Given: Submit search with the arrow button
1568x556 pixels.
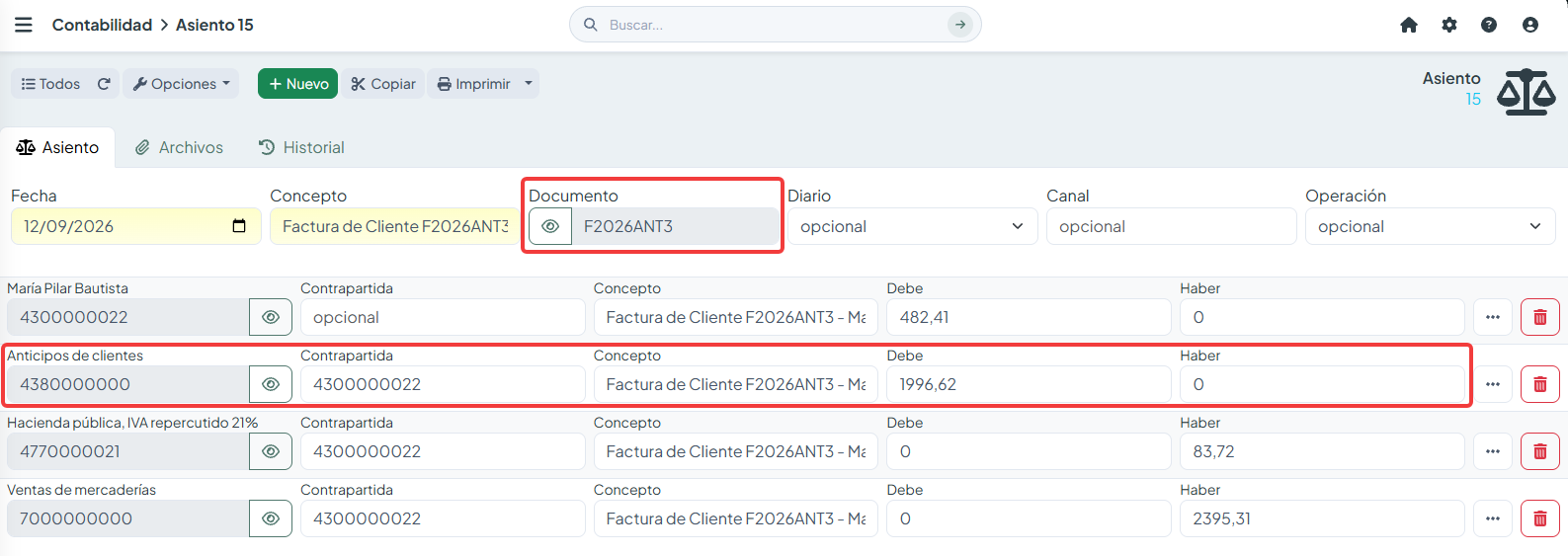Looking at the screenshot, I should click(x=960, y=25).
